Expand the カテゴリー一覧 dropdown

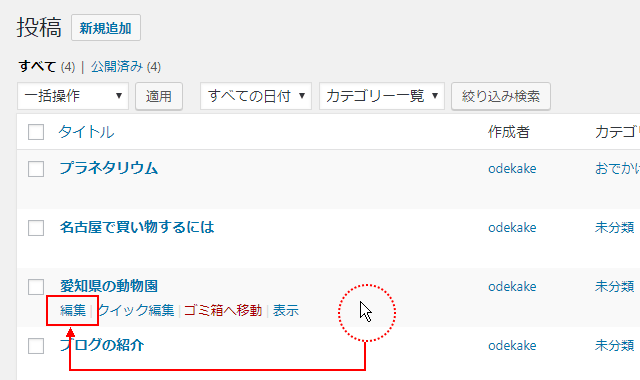coord(382,96)
